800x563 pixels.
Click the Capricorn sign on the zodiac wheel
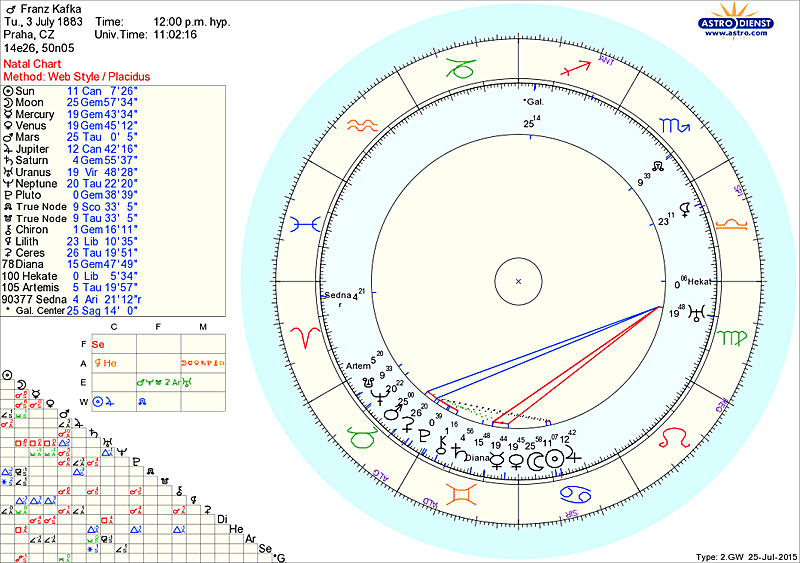click(463, 70)
